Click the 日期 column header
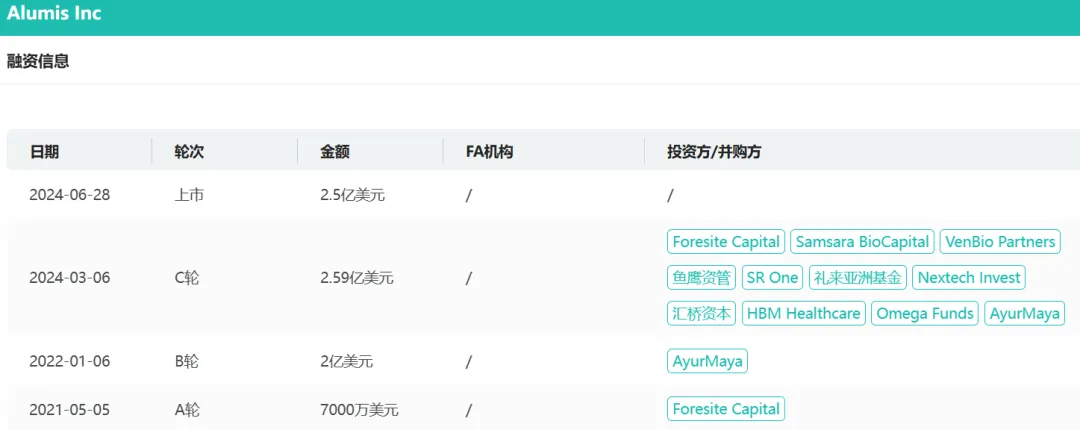Image resolution: width=1080 pixels, height=430 pixels. [44, 152]
